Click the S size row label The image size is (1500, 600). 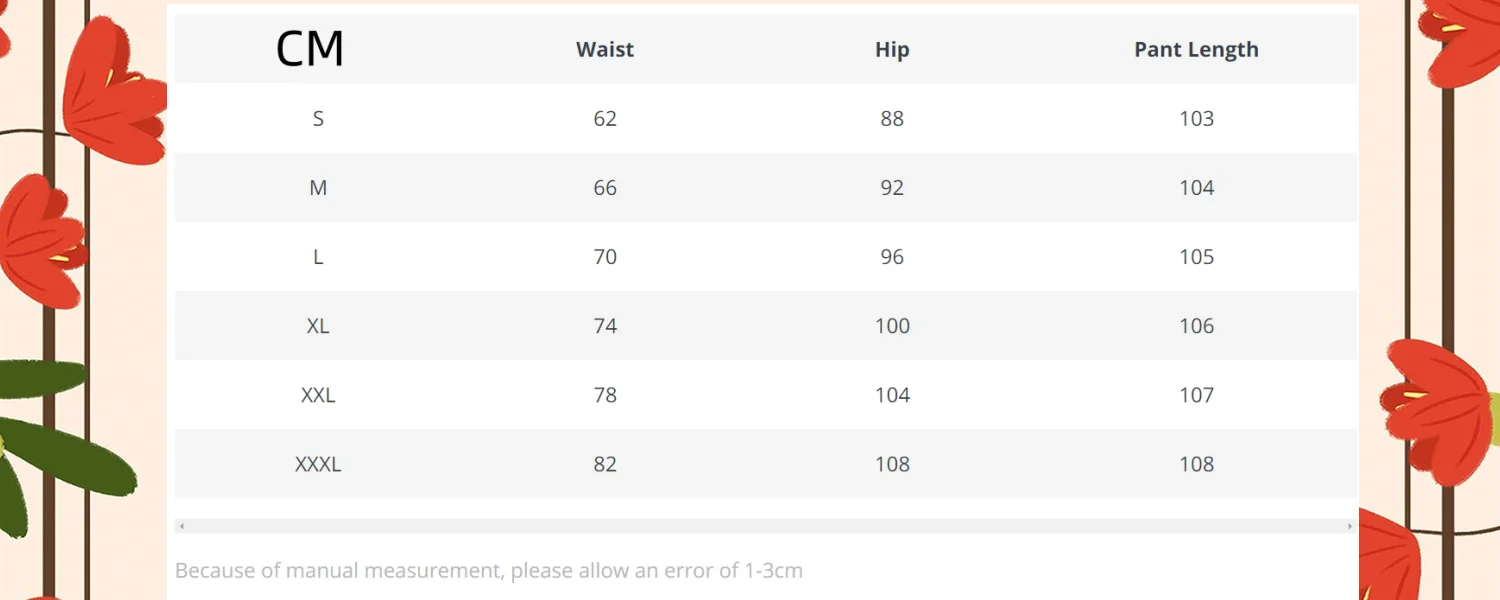click(318, 119)
